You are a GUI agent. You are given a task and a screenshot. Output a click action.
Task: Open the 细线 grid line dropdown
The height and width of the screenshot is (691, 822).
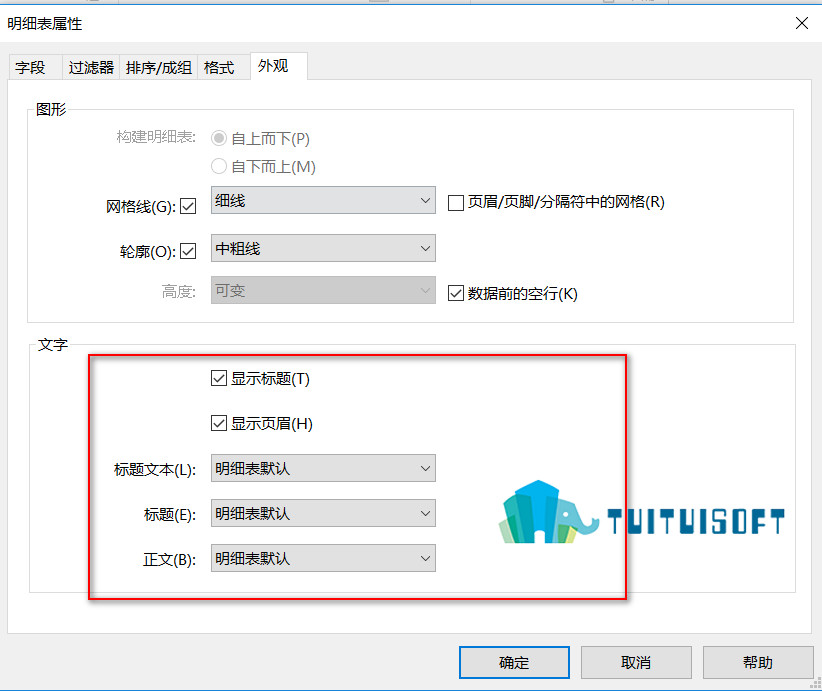323,200
